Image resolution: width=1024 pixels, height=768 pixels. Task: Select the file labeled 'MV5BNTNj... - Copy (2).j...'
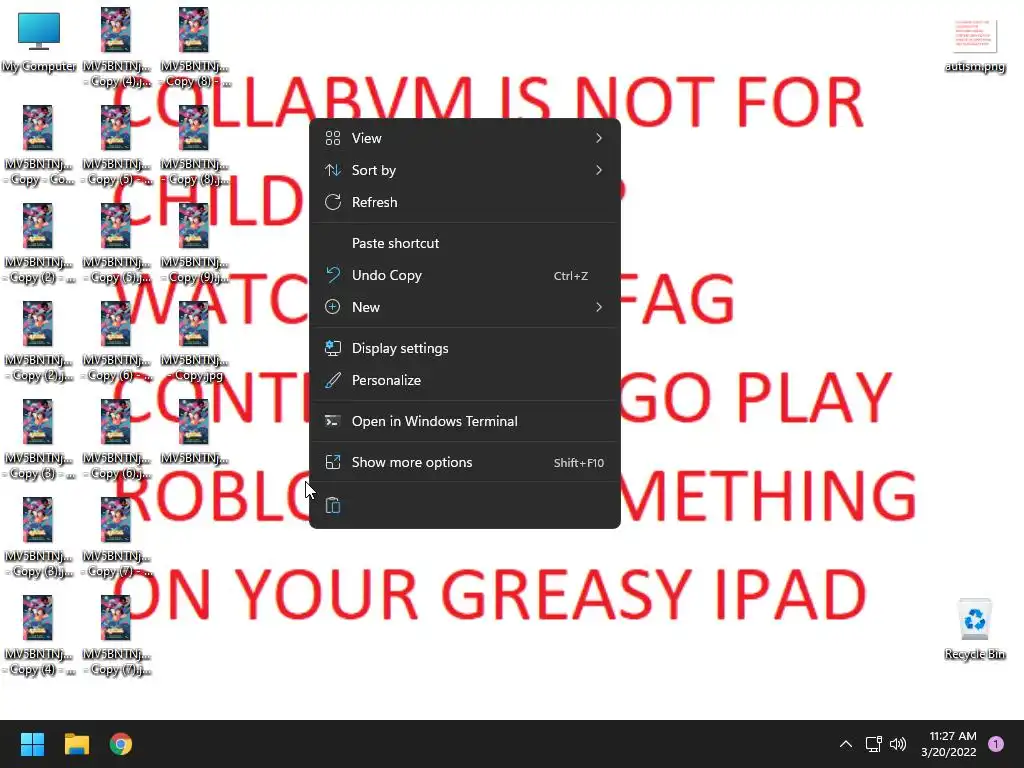pos(38,342)
